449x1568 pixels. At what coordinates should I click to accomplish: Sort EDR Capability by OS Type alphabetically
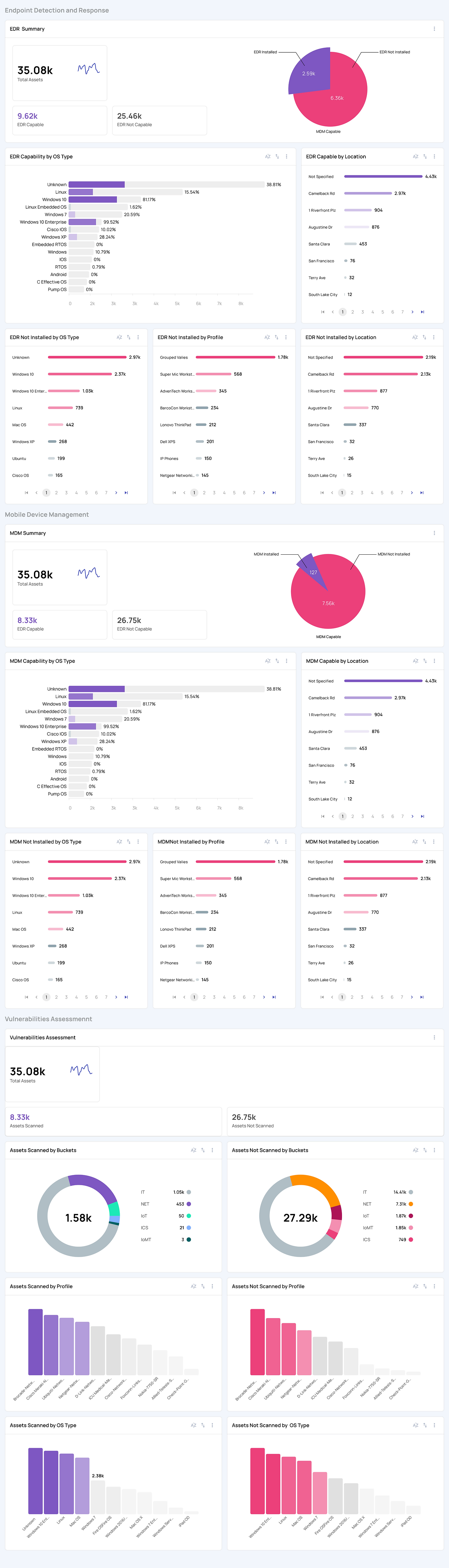pyautogui.click(x=267, y=156)
